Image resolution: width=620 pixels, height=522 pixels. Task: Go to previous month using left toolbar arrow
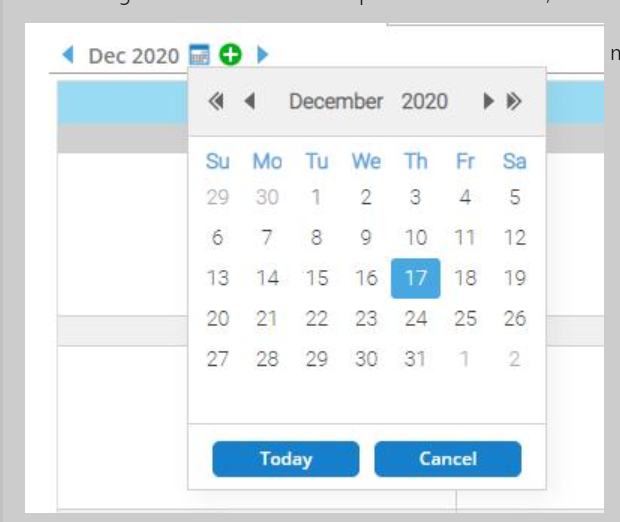point(68,55)
